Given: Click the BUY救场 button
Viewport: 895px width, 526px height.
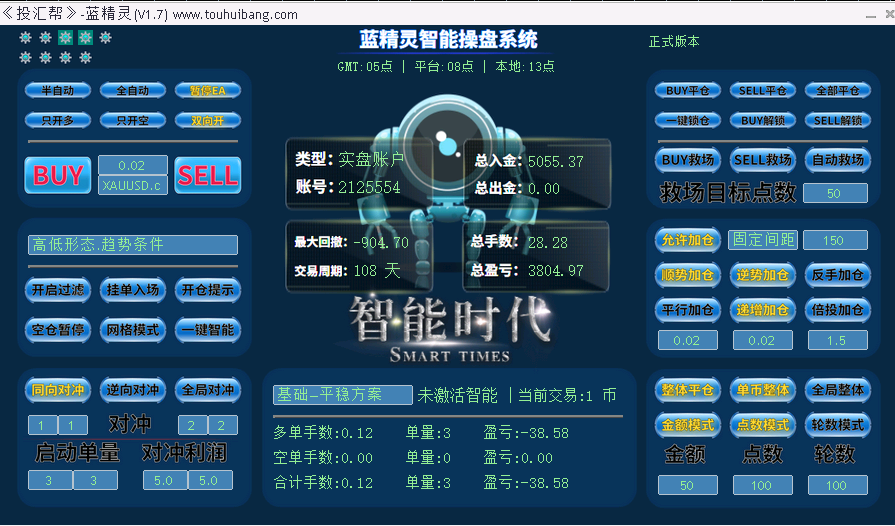Looking at the screenshot, I should tap(688, 160).
